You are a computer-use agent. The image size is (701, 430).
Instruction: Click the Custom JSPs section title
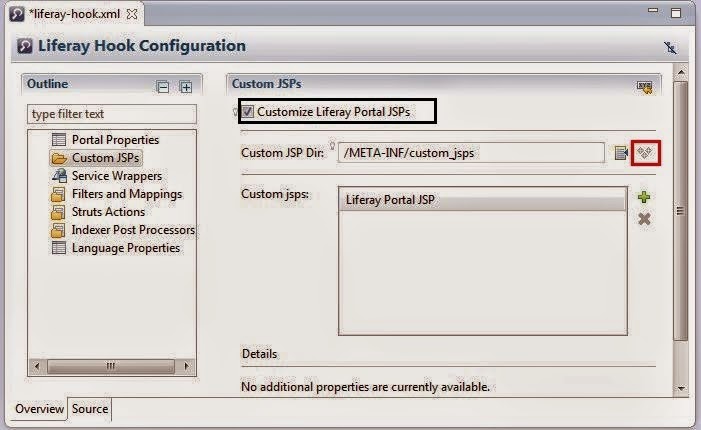coord(266,84)
